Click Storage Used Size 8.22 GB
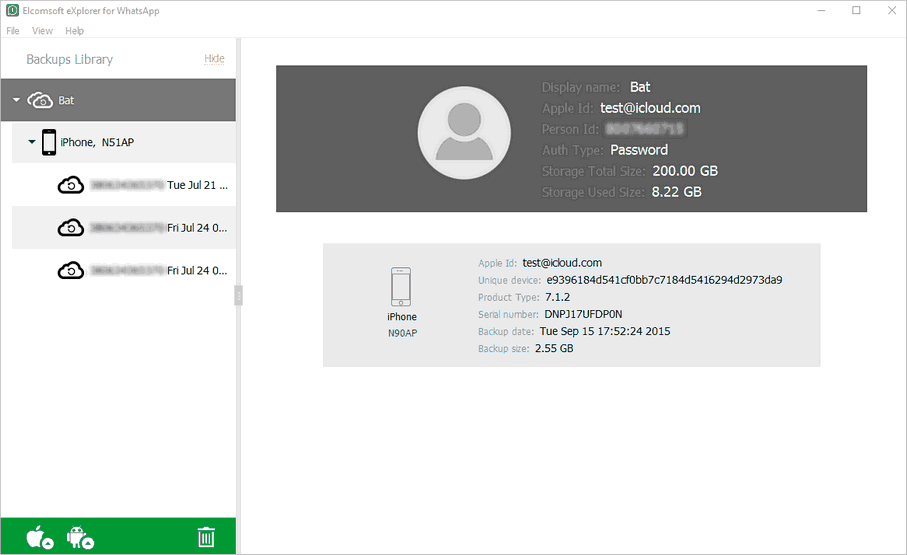This screenshot has width=907, height=555. pyautogui.click(x=676, y=192)
